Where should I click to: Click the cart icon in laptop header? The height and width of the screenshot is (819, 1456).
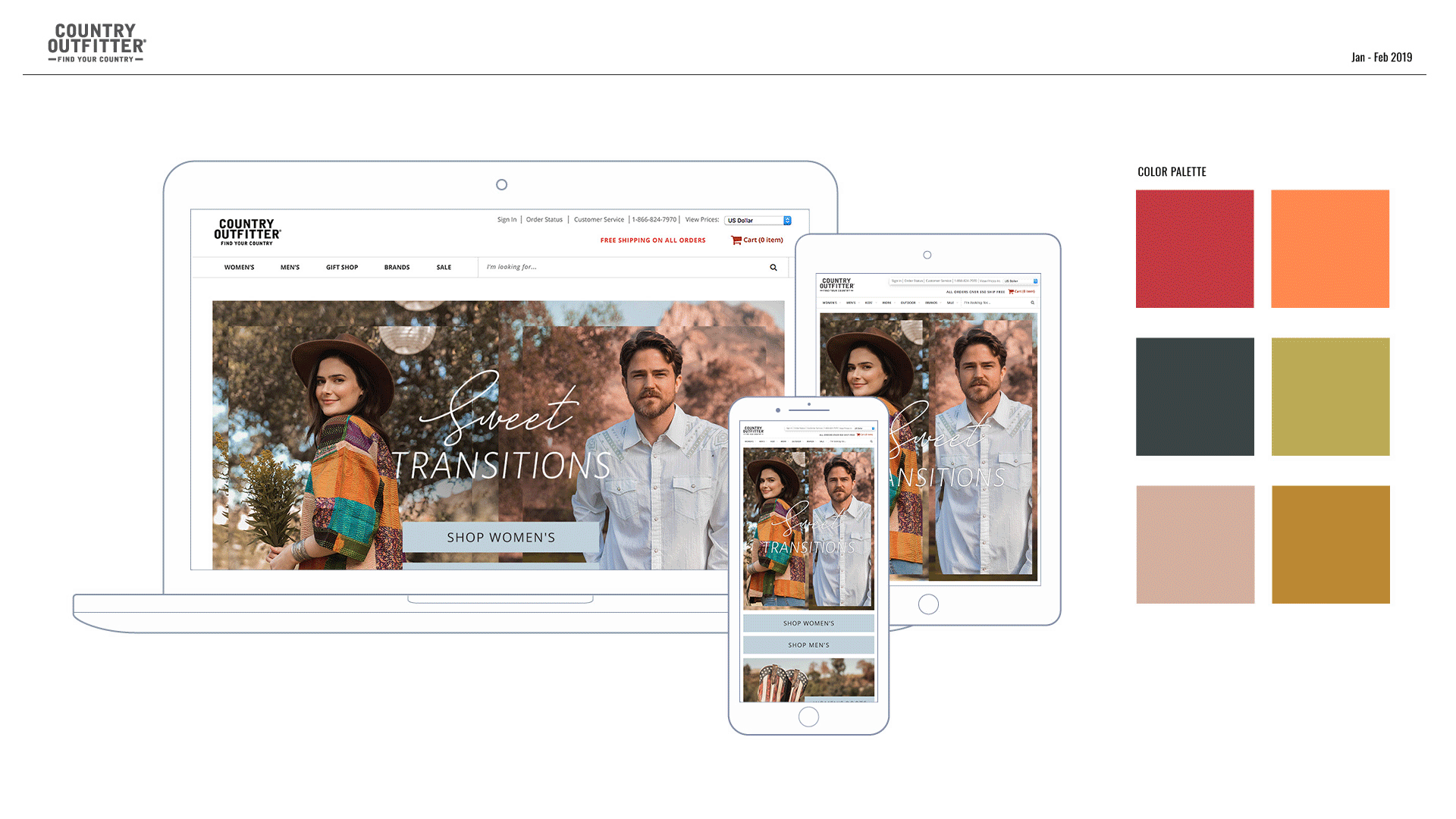(736, 240)
